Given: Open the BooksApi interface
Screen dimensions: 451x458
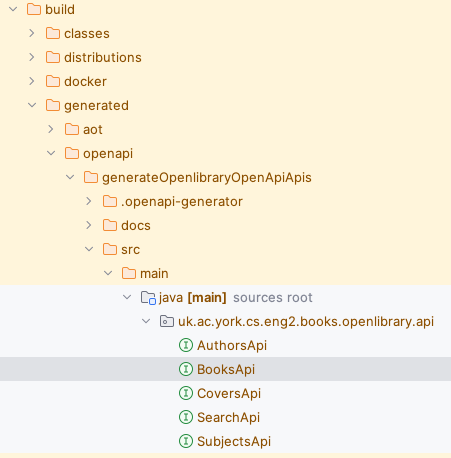Looking at the screenshot, I should [226, 370].
